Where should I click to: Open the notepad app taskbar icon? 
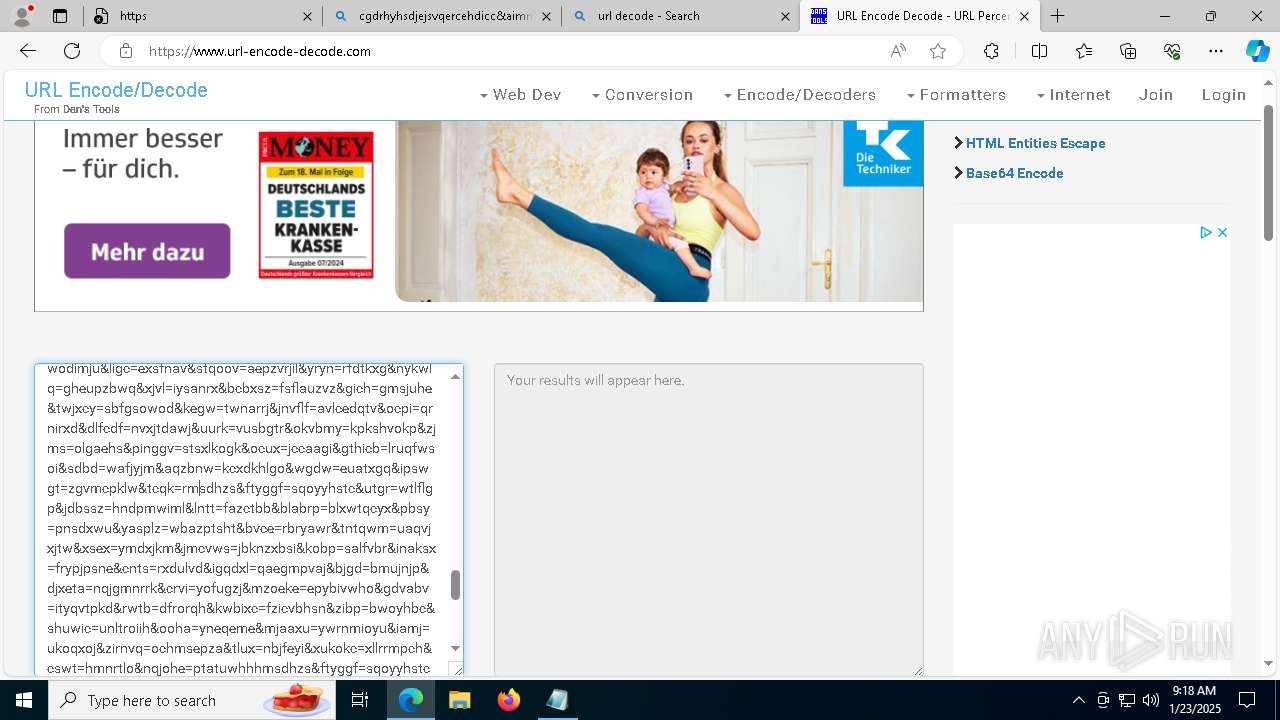coord(557,700)
